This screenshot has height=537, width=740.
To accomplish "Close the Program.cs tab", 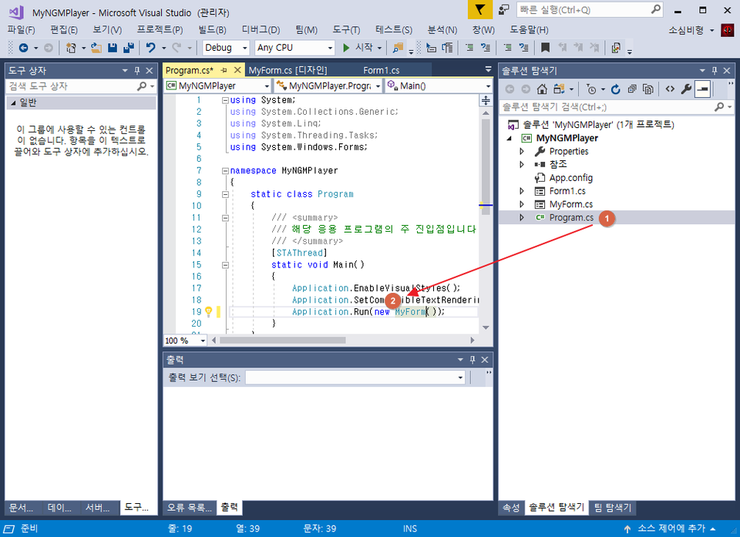I will [x=238, y=70].
